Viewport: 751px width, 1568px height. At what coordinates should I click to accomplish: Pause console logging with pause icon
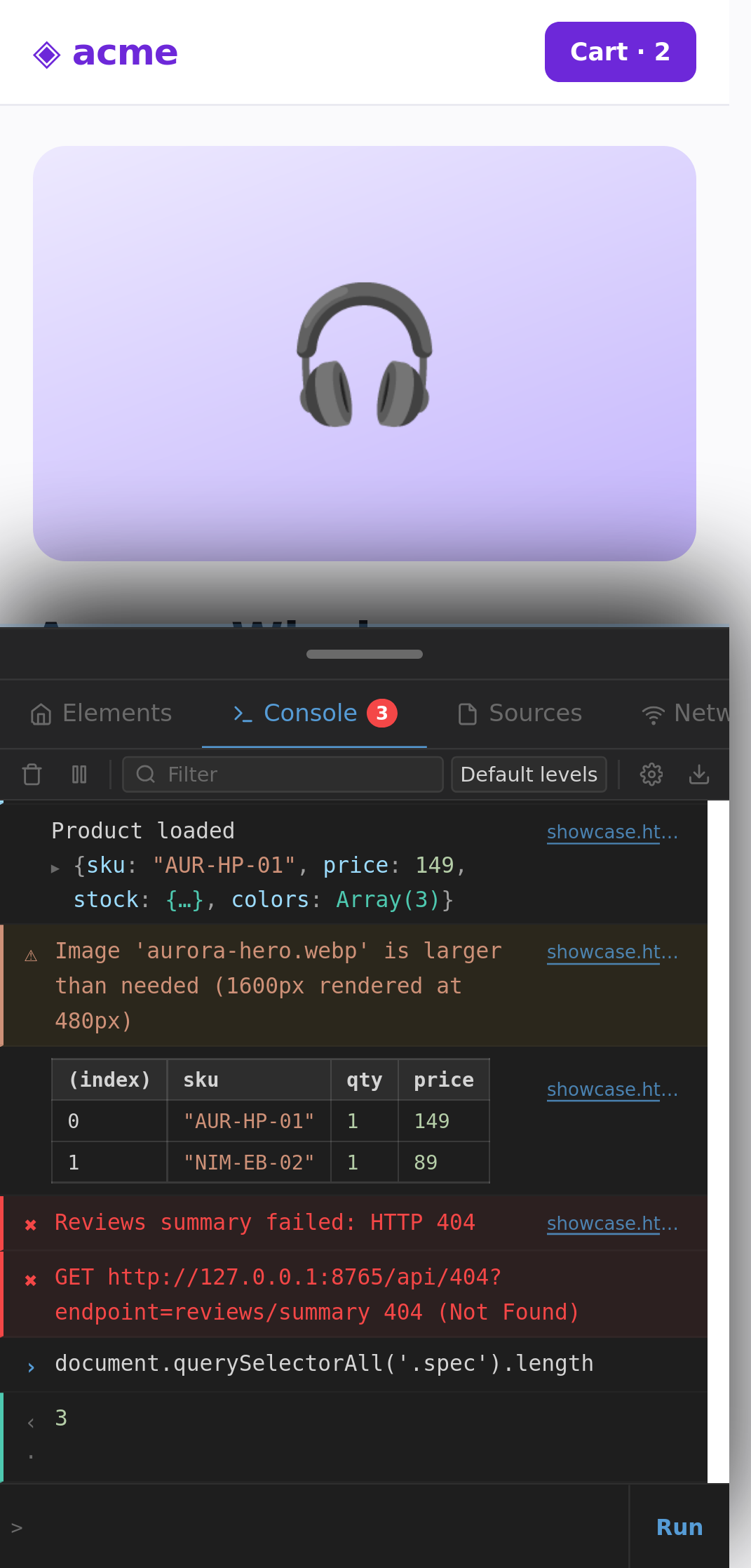(x=79, y=775)
